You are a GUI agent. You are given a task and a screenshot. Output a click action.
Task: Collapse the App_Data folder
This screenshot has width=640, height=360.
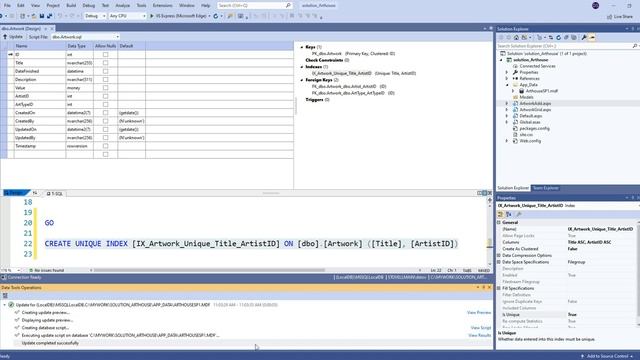[x=507, y=85]
